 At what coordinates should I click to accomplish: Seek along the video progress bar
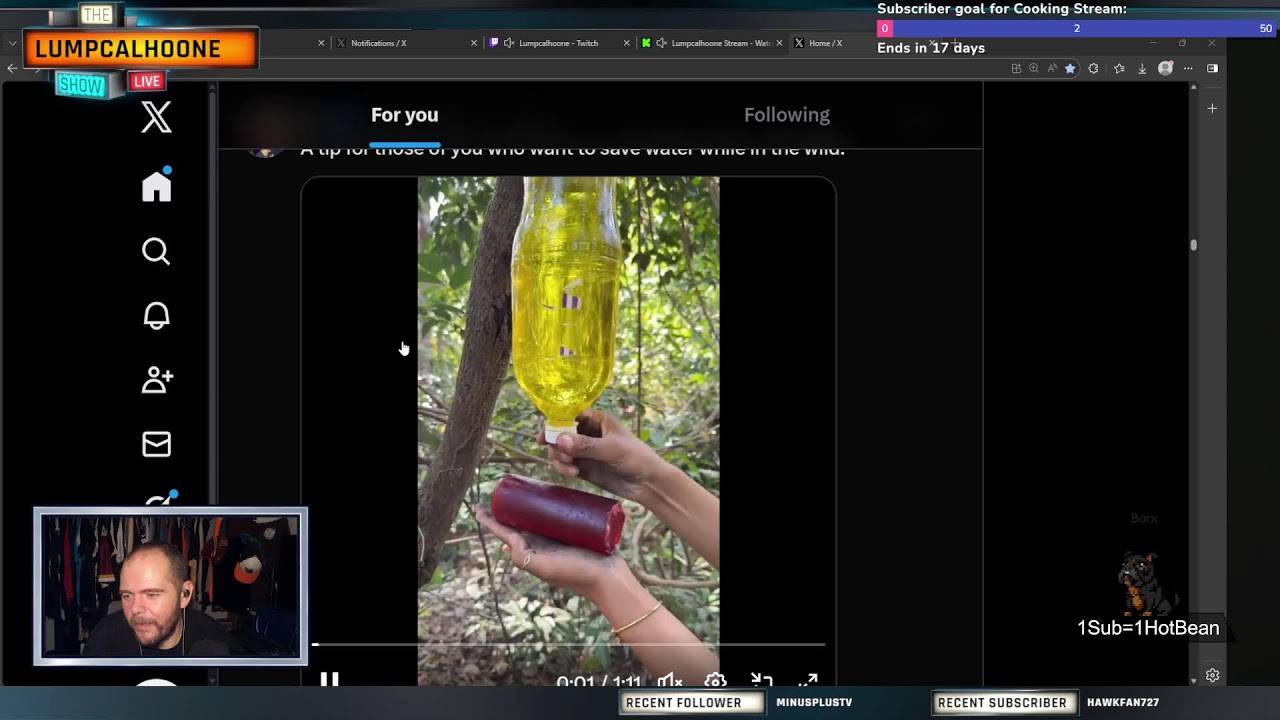pyautogui.click(x=568, y=645)
